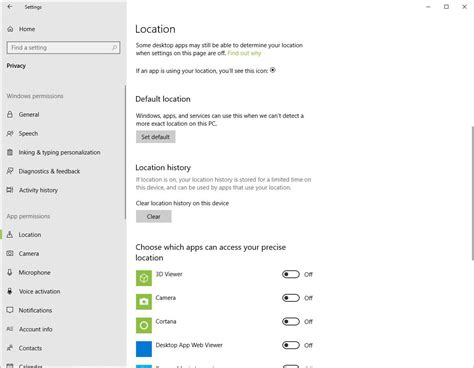Image resolution: width=474 pixels, height=368 pixels.
Task: Click the Microphone sidebar icon
Action: 10,272
